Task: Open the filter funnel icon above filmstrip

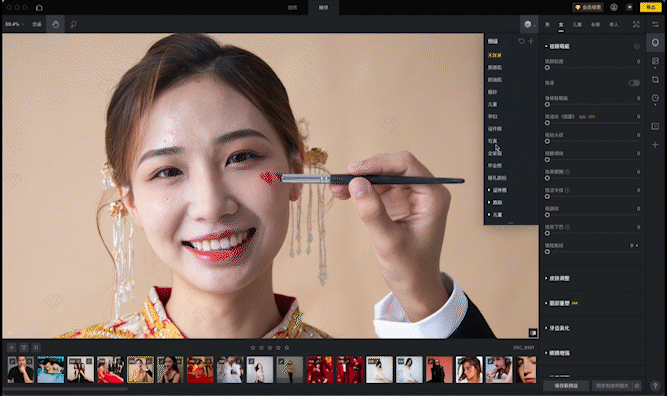Action: [x=24, y=347]
